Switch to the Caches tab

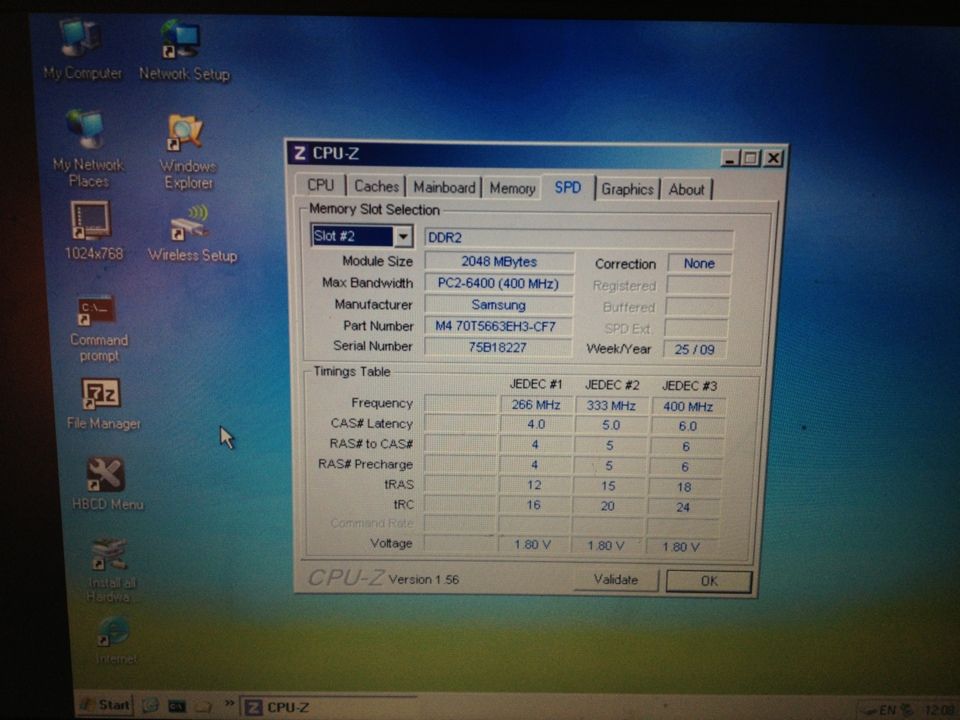377,186
